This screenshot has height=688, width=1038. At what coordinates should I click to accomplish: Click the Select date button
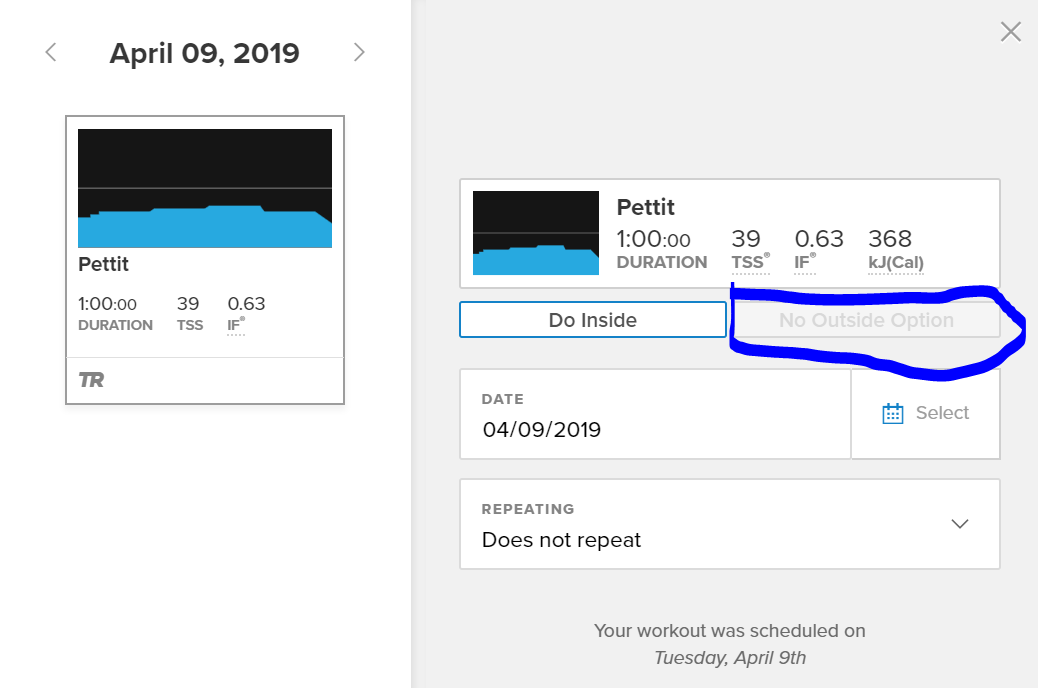[x=926, y=413]
